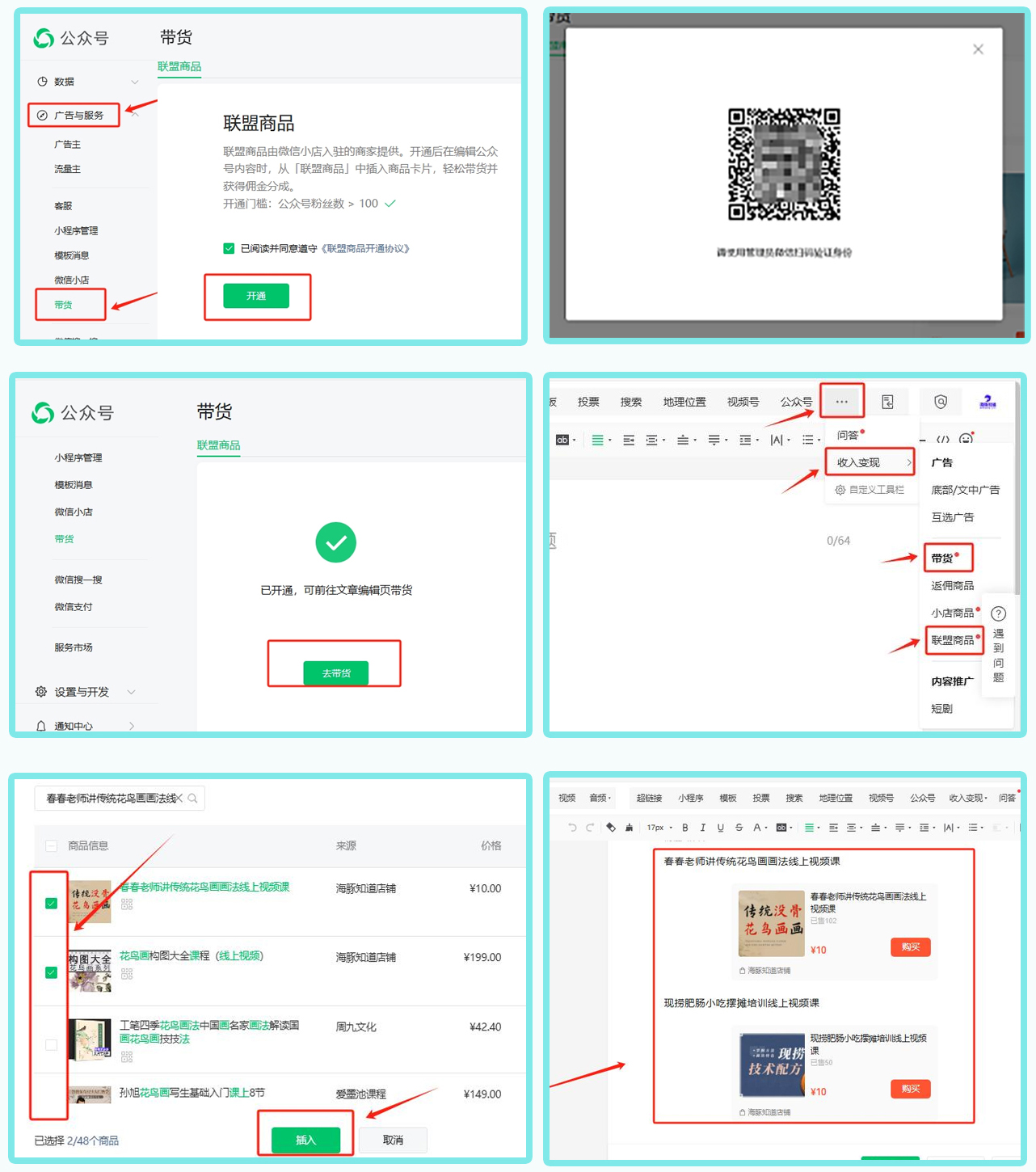Click the 取消 button beside 插入
1036x1172 pixels.
click(x=393, y=1140)
